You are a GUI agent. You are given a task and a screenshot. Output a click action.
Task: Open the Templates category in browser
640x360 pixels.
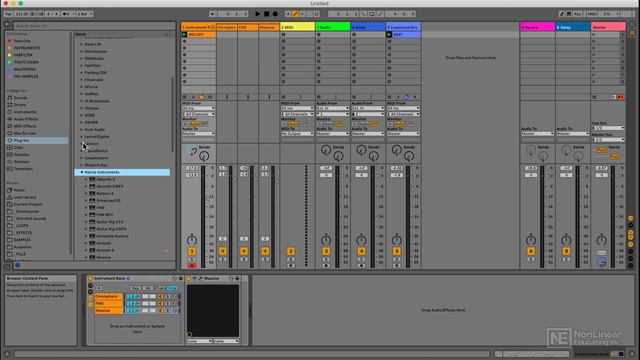[x=23, y=169]
